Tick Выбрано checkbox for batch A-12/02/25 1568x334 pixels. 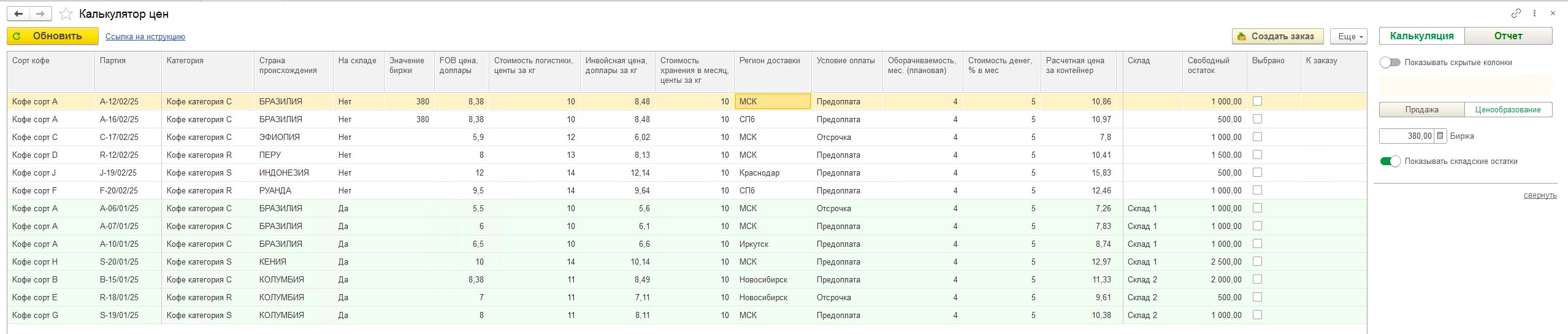point(1257,101)
